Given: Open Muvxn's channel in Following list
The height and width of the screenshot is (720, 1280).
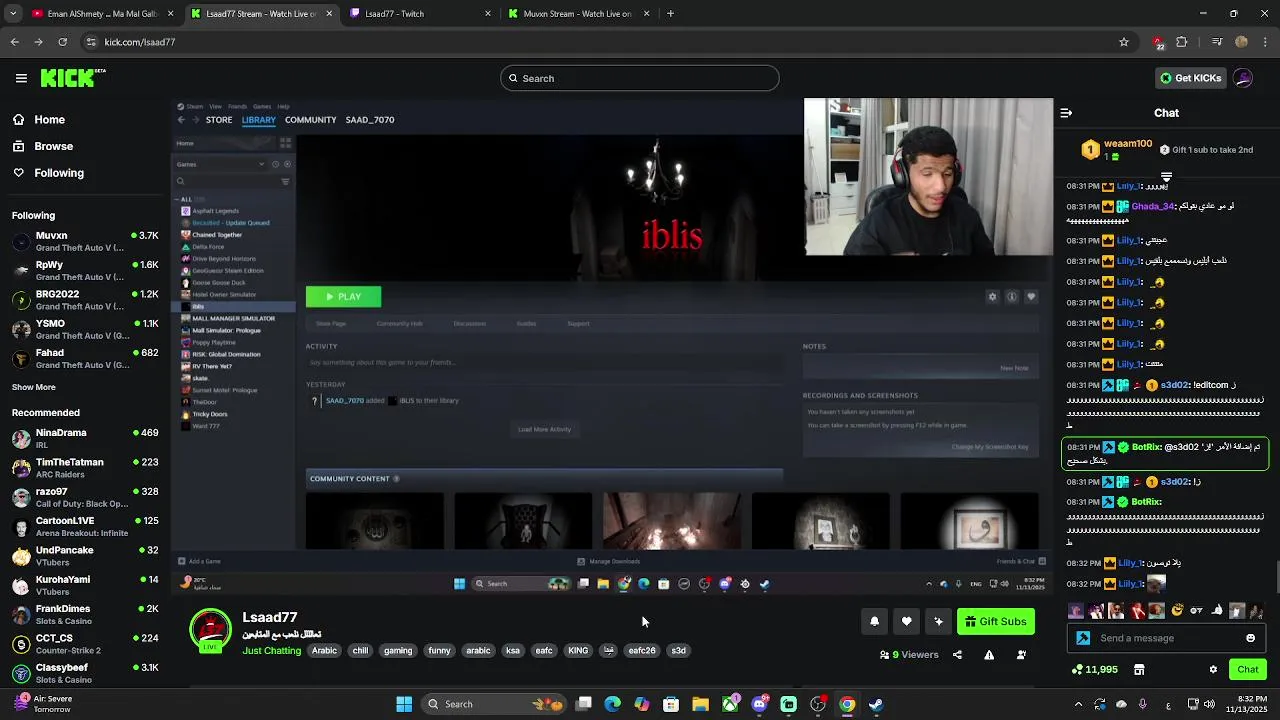Looking at the screenshot, I should [85, 241].
